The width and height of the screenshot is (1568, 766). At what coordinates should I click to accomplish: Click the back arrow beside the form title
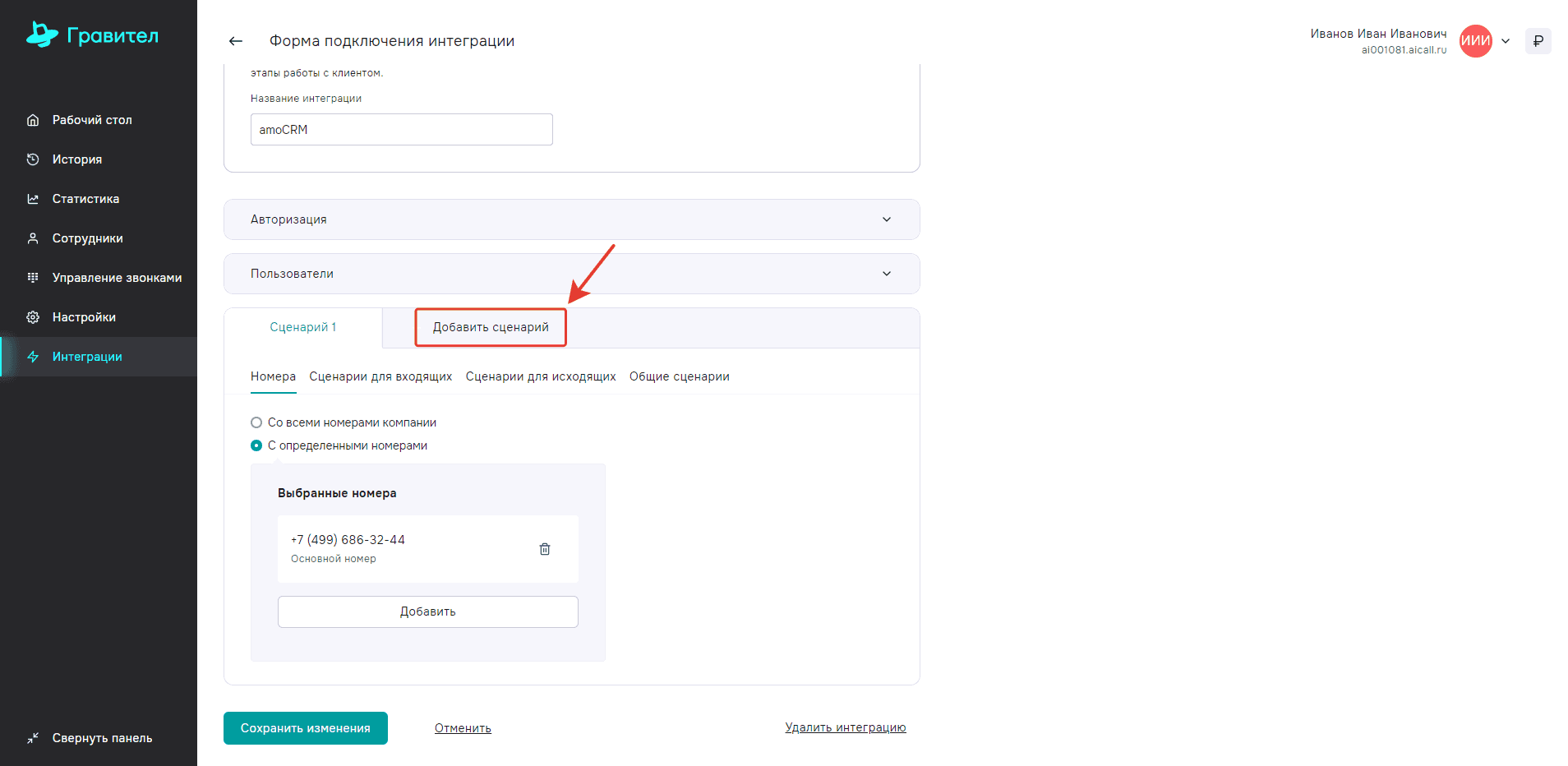(236, 41)
